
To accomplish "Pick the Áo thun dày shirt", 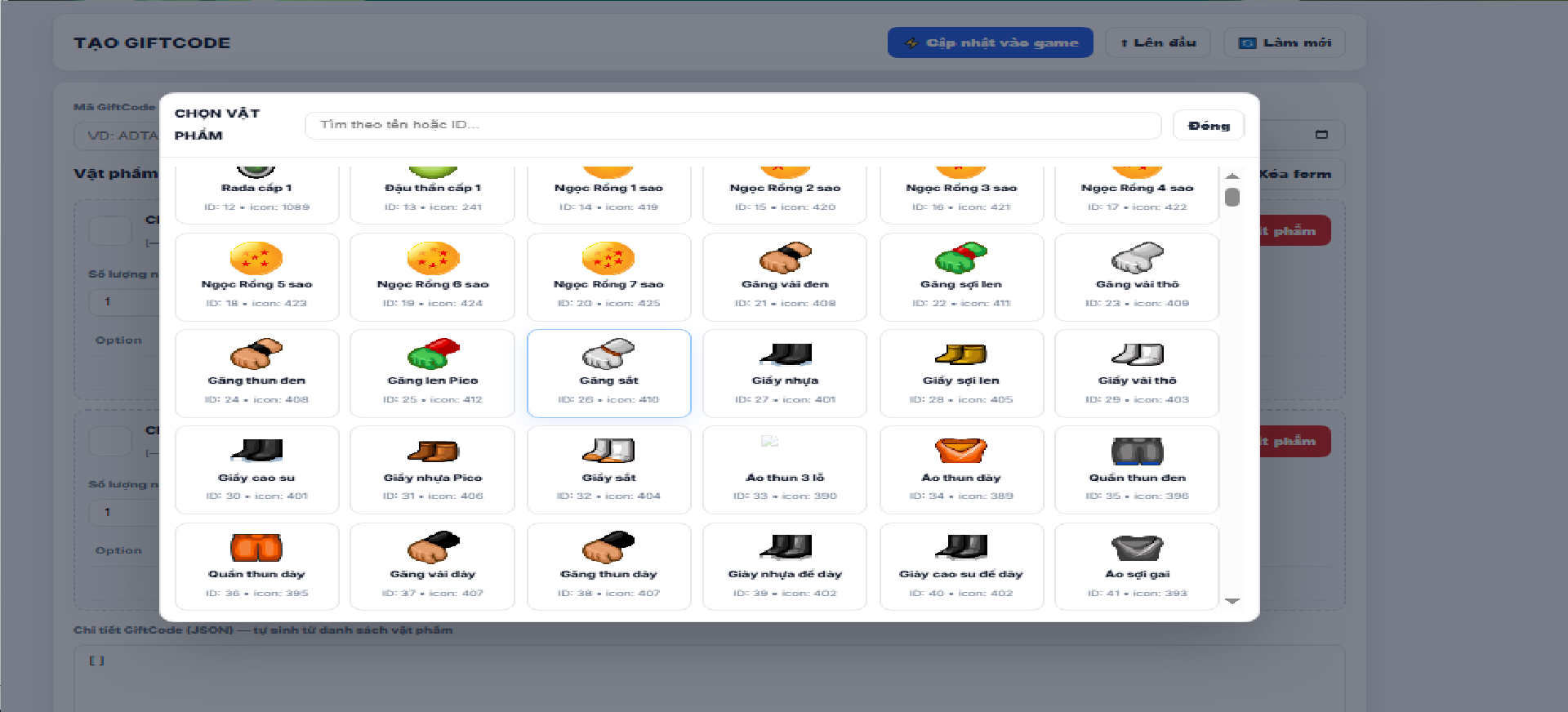I will pos(961,469).
